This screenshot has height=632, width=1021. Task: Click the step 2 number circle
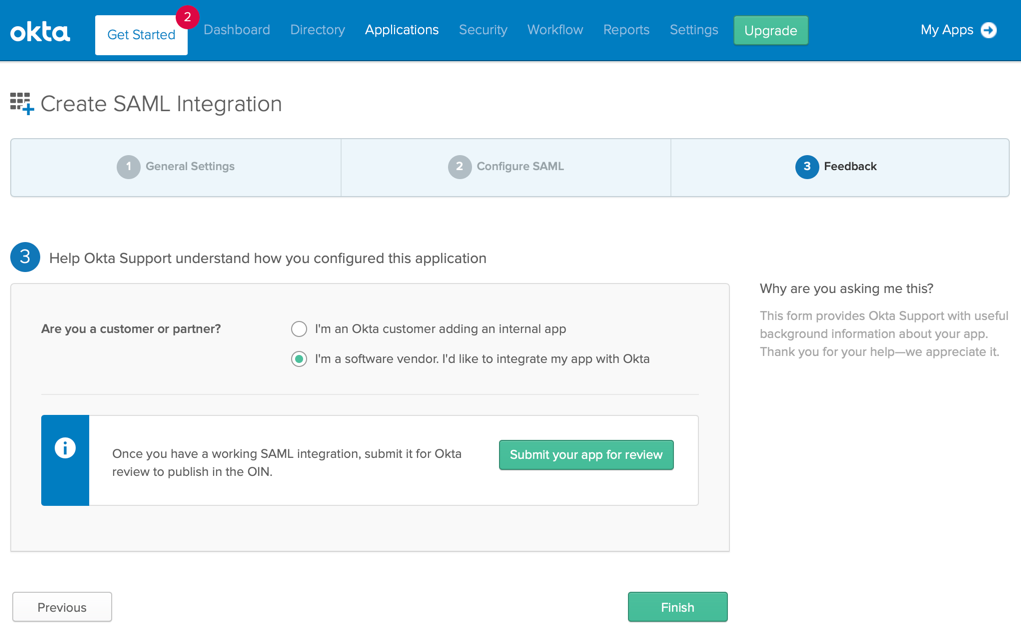pyautogui.click(x=459, y=167)
